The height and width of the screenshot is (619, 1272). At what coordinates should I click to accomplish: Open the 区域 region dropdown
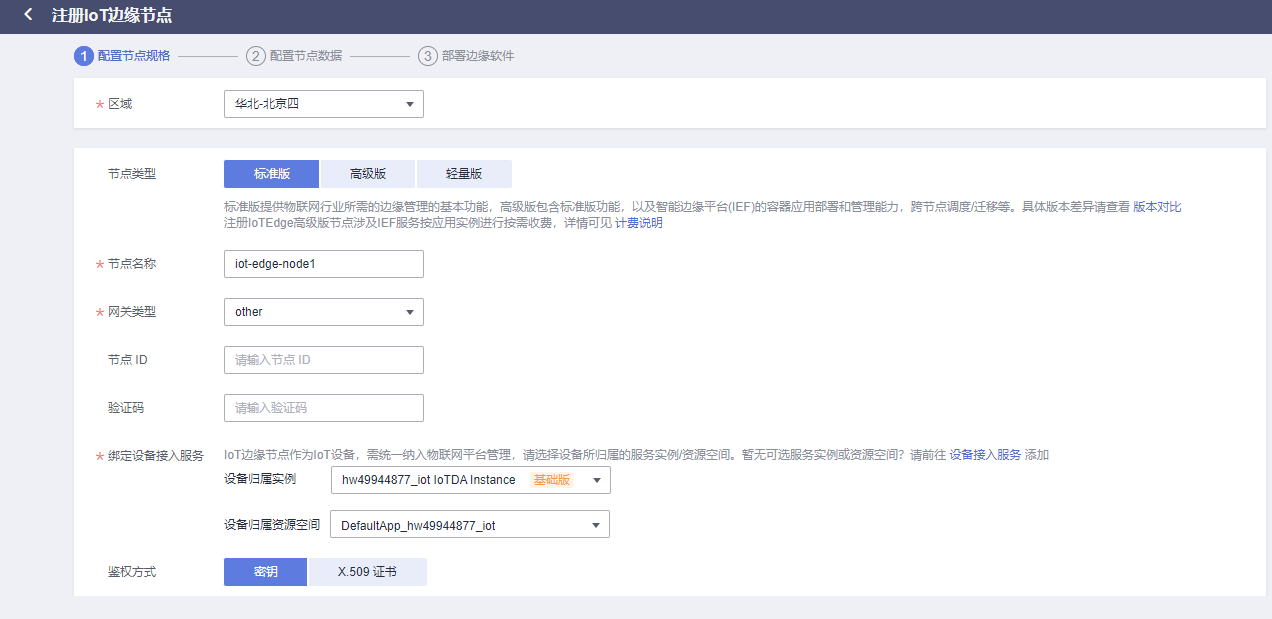324,104
